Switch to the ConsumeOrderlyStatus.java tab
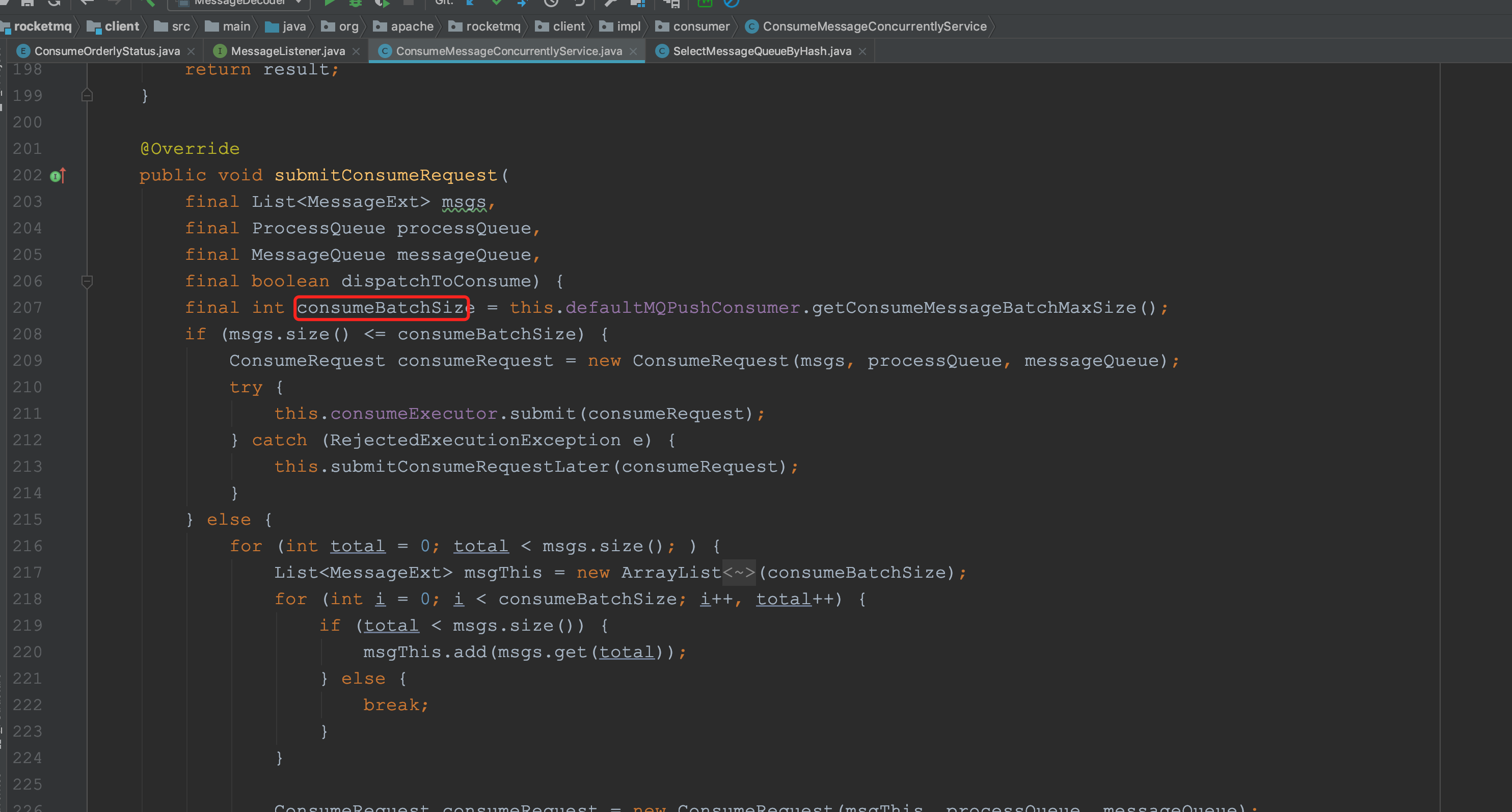Viewport: 1512px width, 812px height. [x=106, y=51]
